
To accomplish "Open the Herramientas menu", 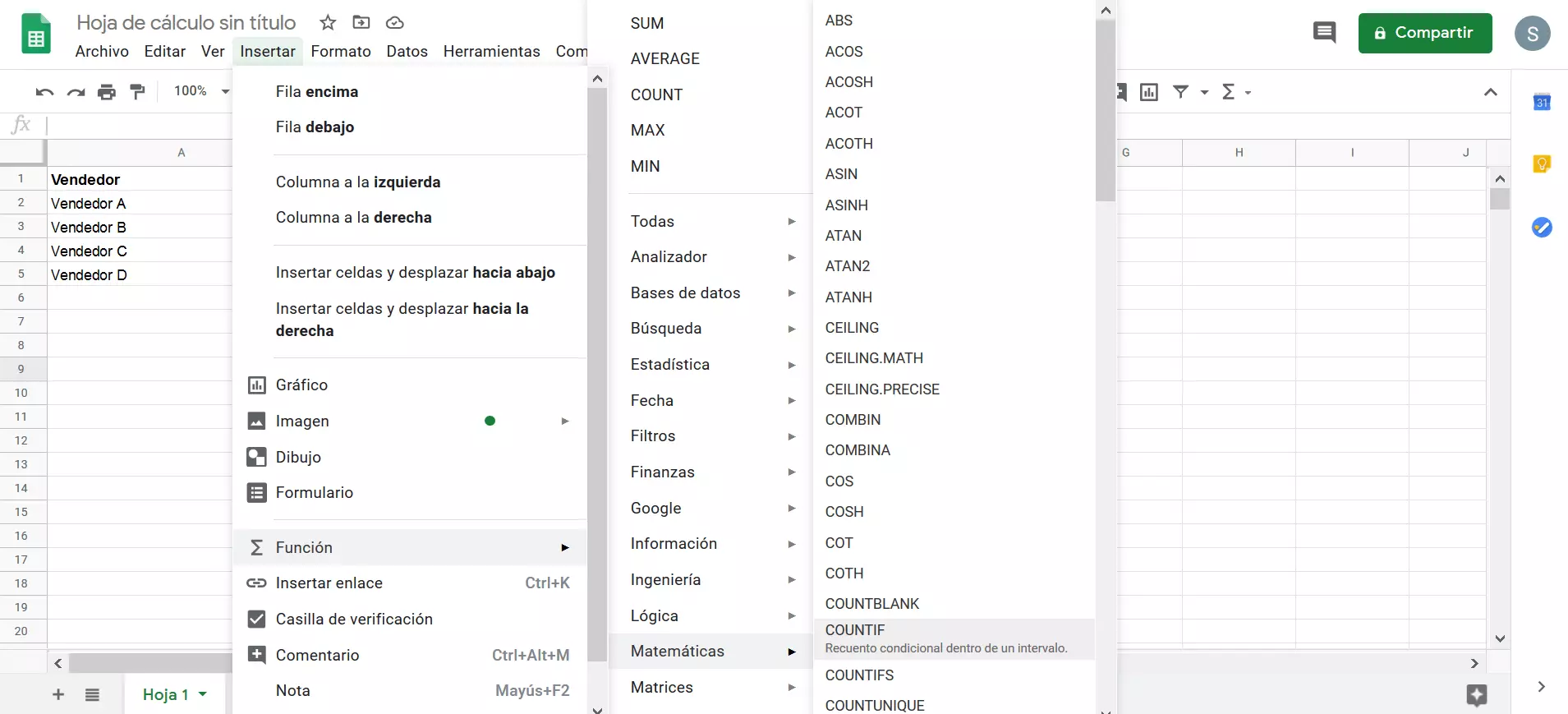I will pyautogui.click(x=491, y=51).
